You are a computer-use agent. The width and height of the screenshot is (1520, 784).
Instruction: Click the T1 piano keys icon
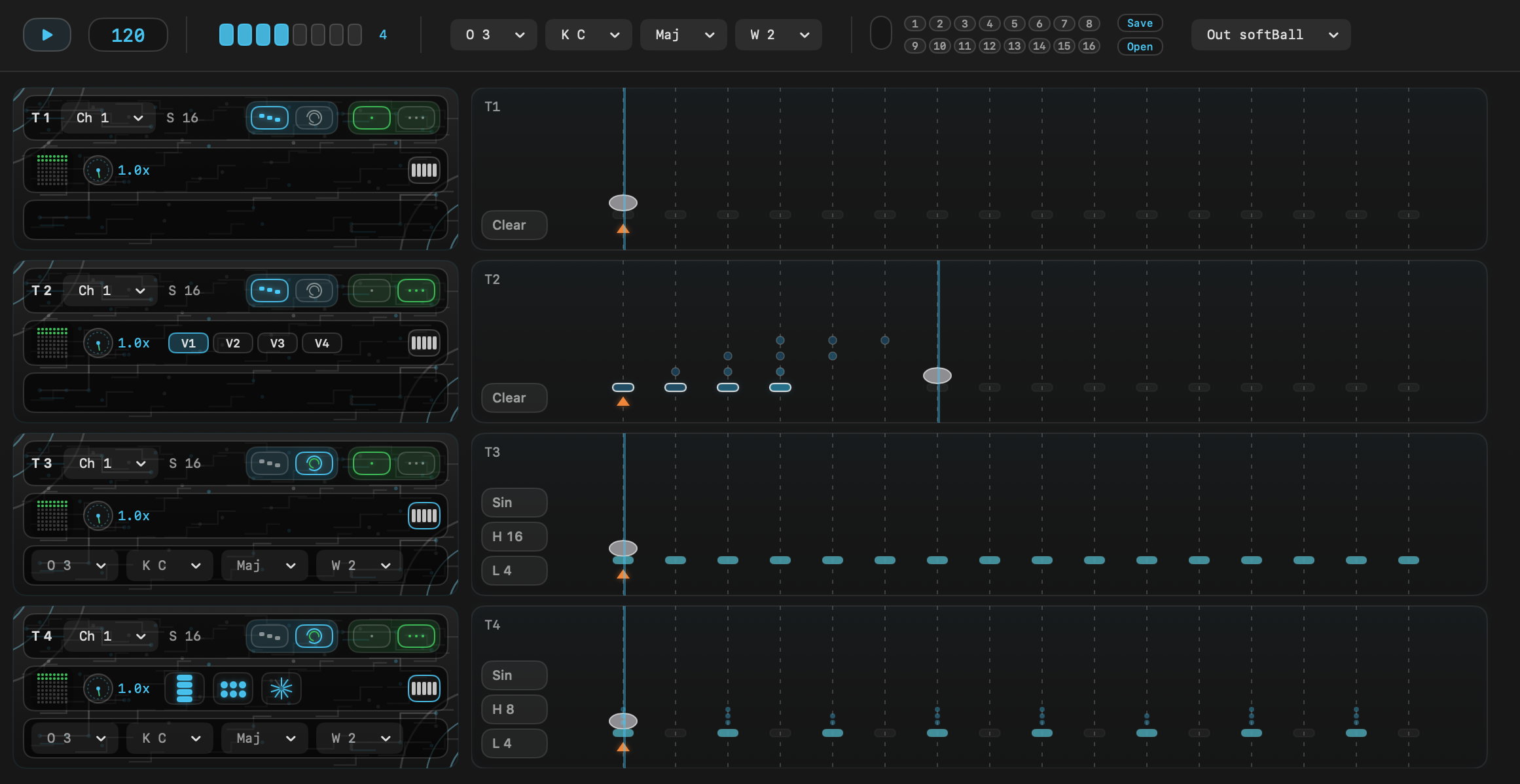(x=424, y=170)
